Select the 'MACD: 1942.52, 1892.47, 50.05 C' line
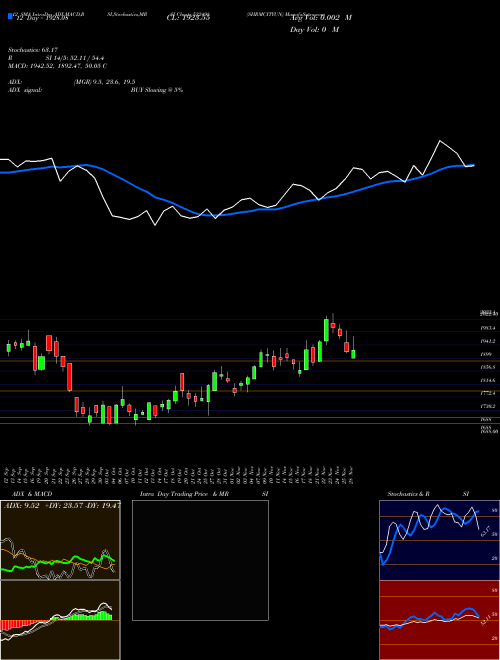 [58, 66]
